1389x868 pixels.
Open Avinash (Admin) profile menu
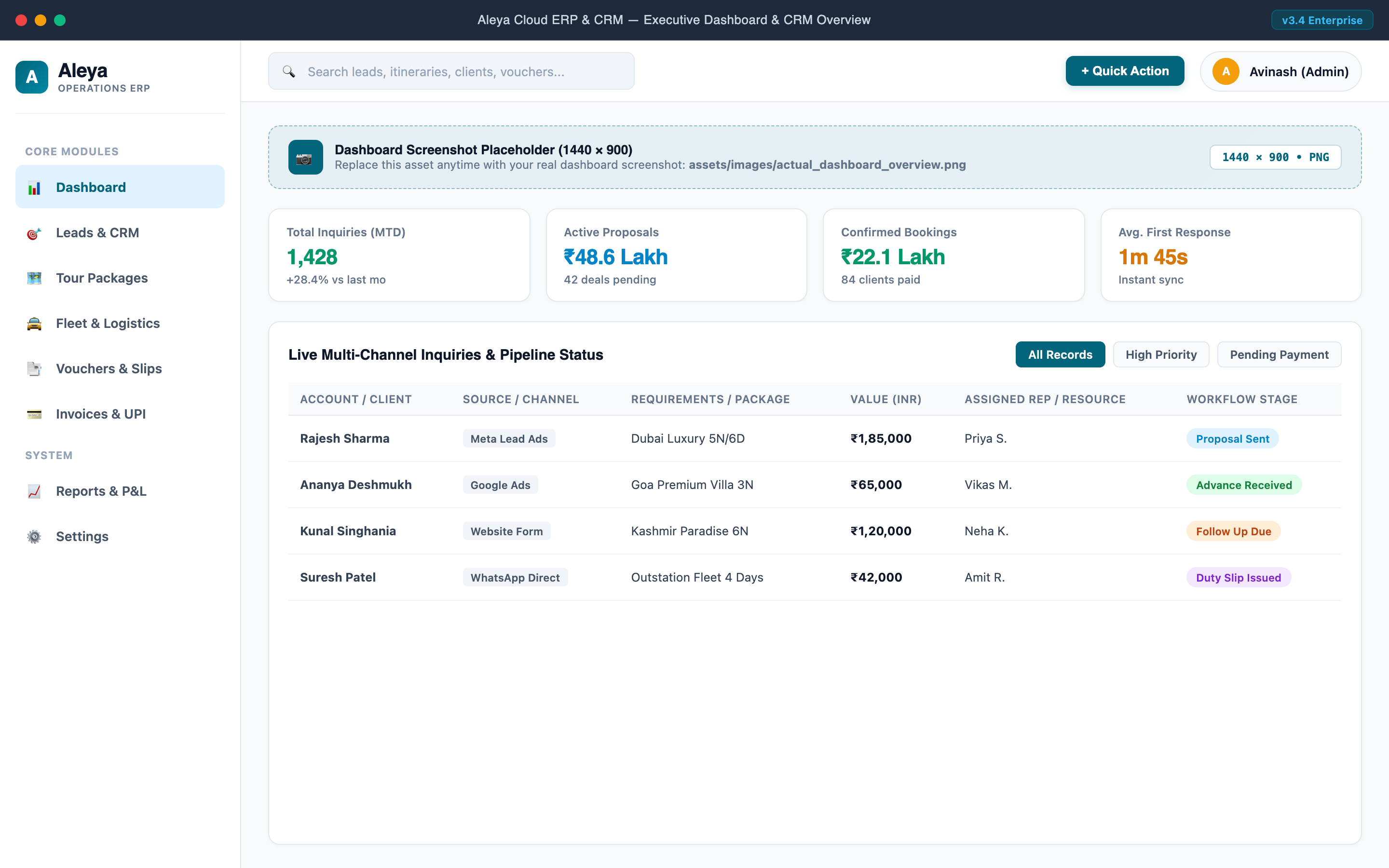(1281, 72)
